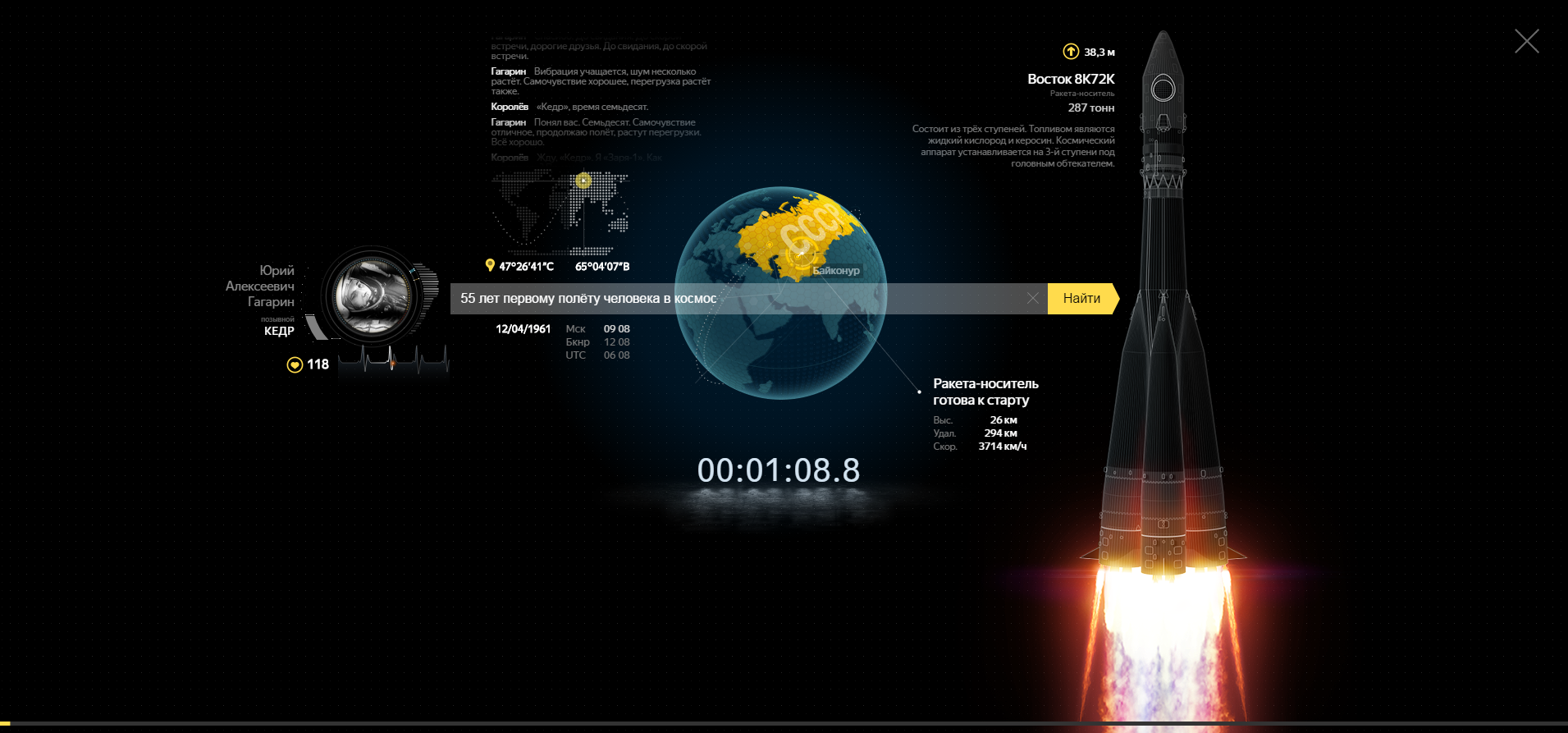The image size is (1568, 733).
Task: Click the altitude value 26 км
Action: coord(1003,420)
